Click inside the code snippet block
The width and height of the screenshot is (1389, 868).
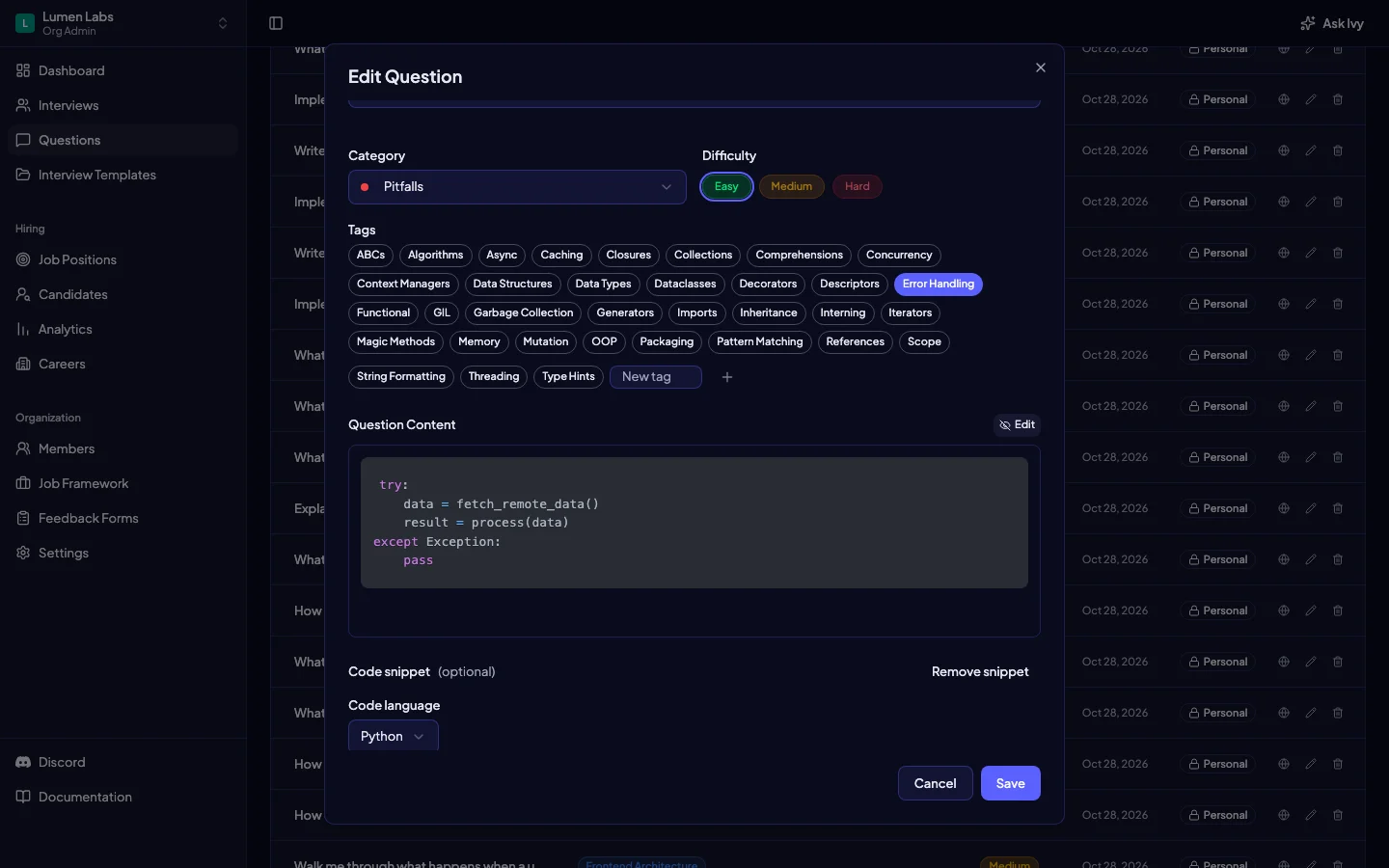(694, 523)
